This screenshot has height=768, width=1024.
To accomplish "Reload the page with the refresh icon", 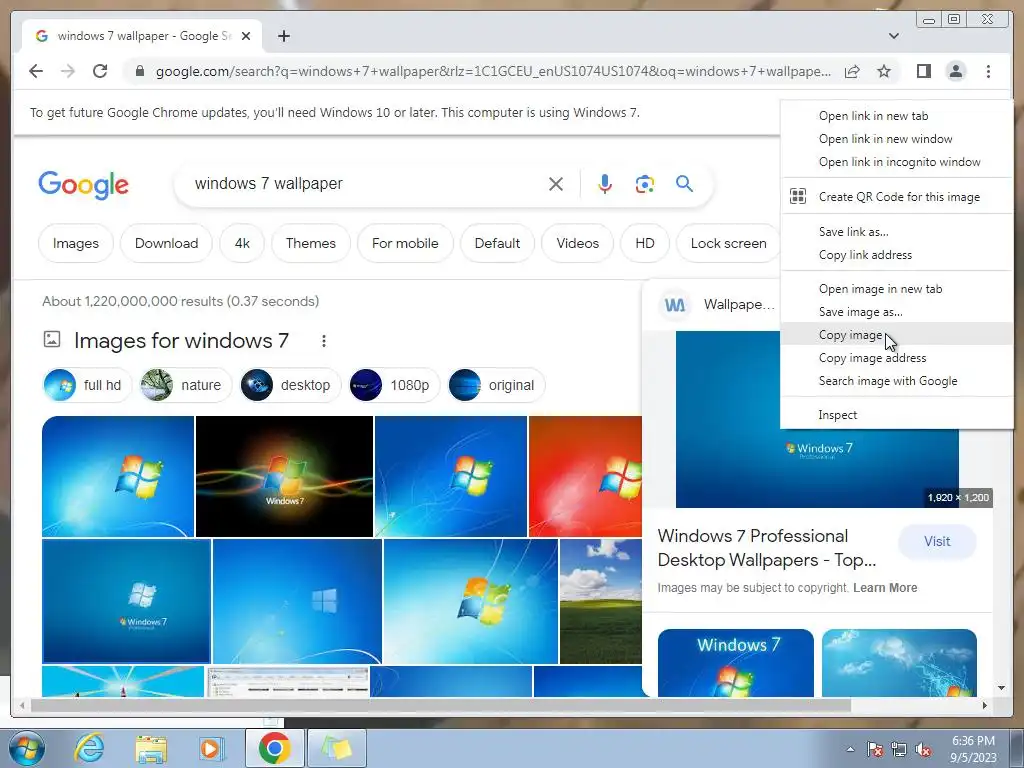I will coord(100,71).
